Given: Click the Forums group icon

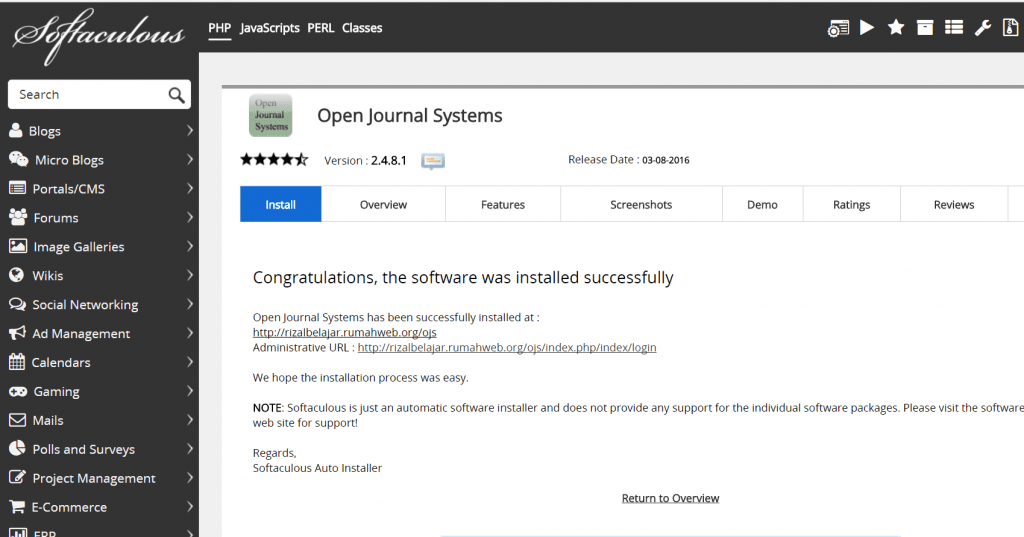Looking at the screenshot, I should [x=18, y=217].
